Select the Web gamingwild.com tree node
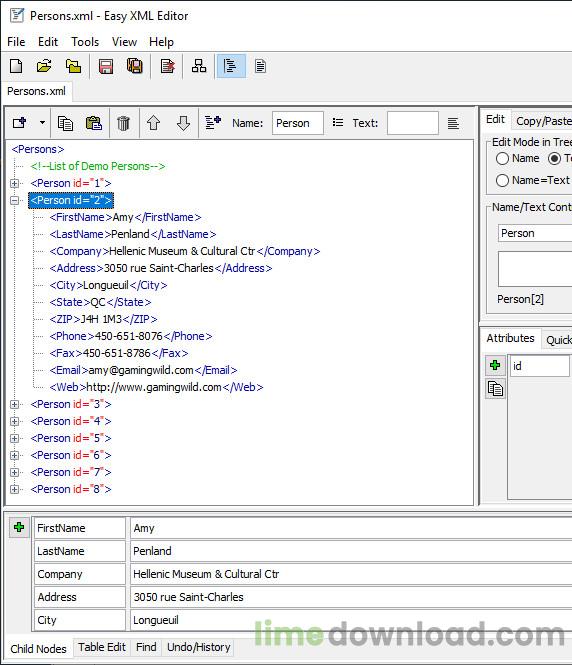572x665 pixels. tap(156, 387)
